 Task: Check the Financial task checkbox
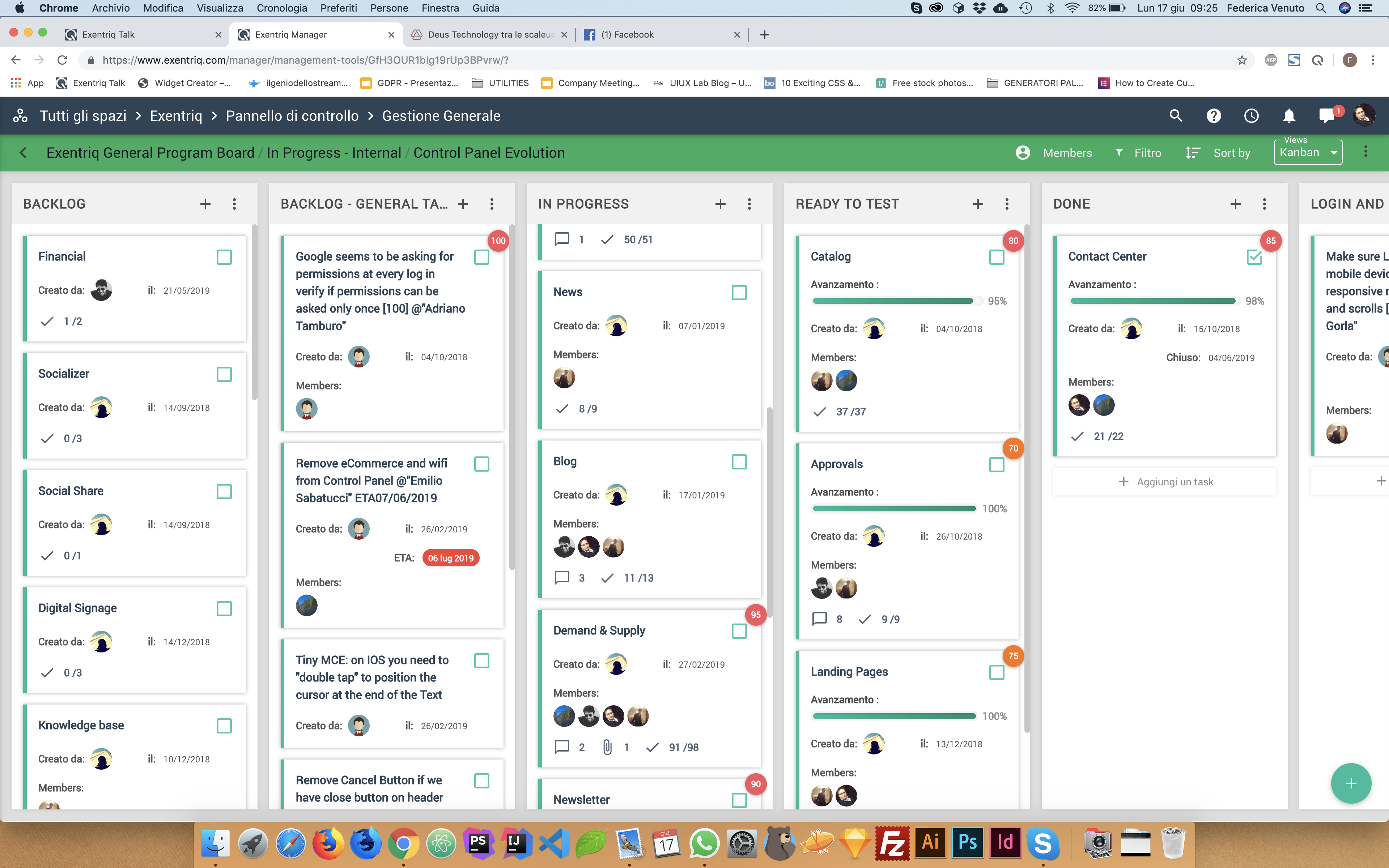pyautogui.click(x=224, y=257)
